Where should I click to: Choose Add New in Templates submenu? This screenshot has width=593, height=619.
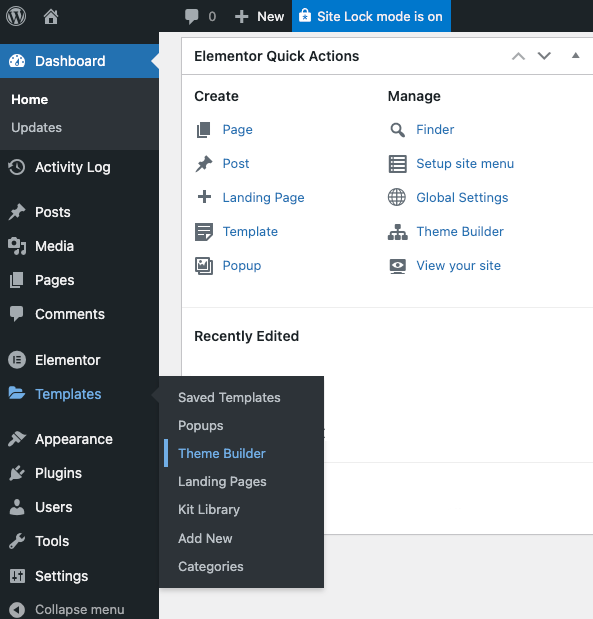tap(205, 538)
